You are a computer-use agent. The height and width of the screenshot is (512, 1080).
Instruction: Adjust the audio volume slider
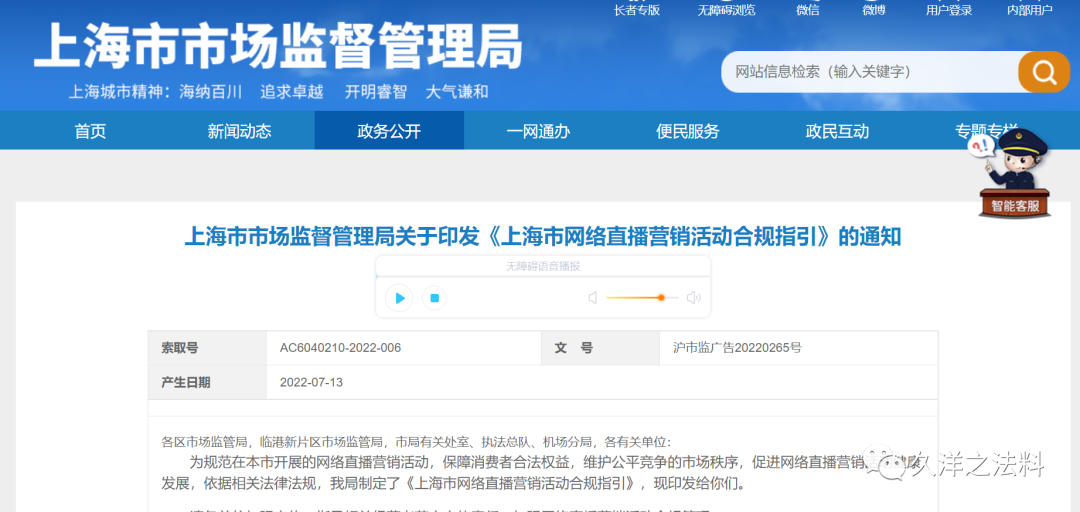tap(642, 298)
